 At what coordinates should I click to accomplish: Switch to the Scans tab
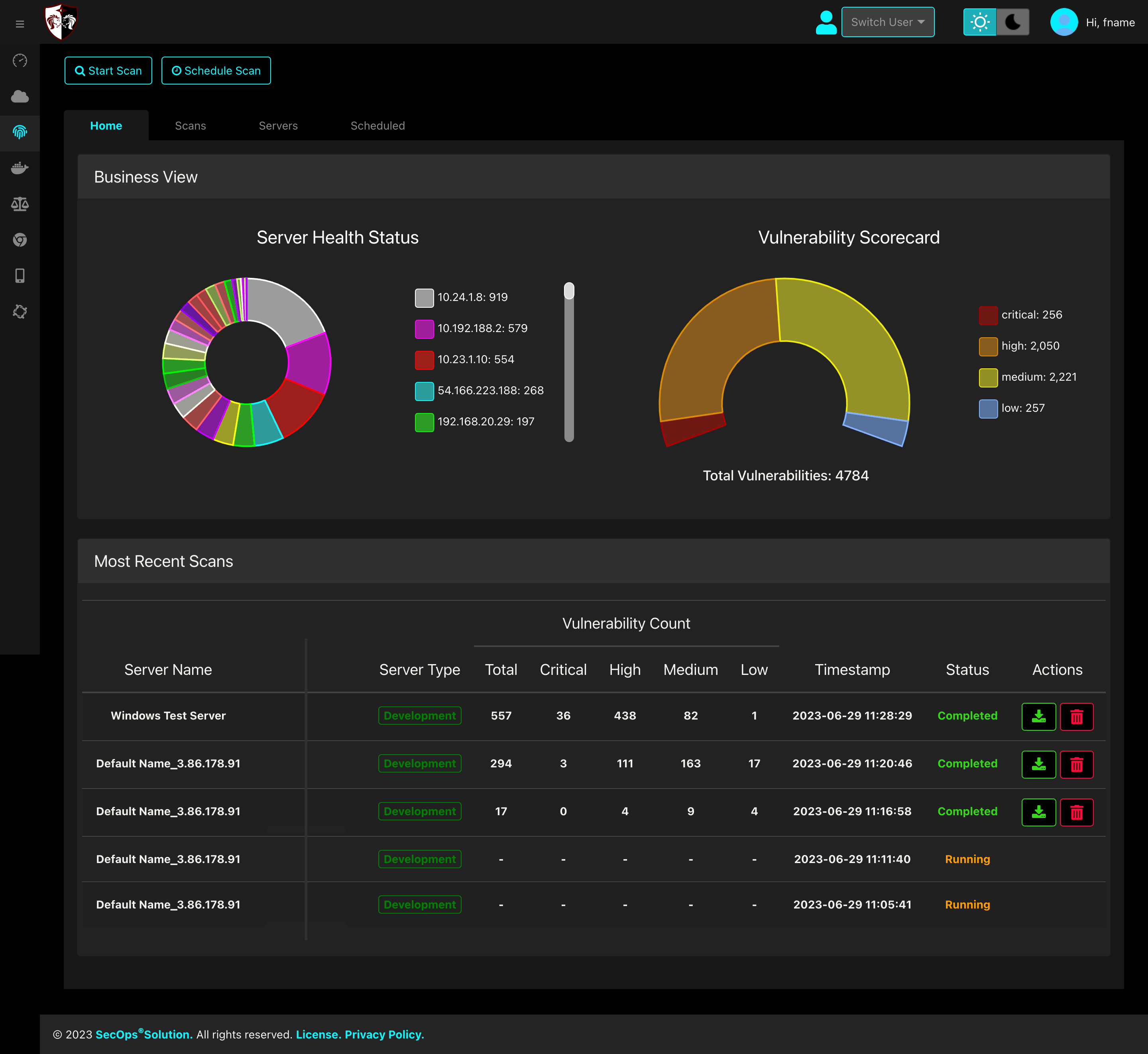pos(191,126)
